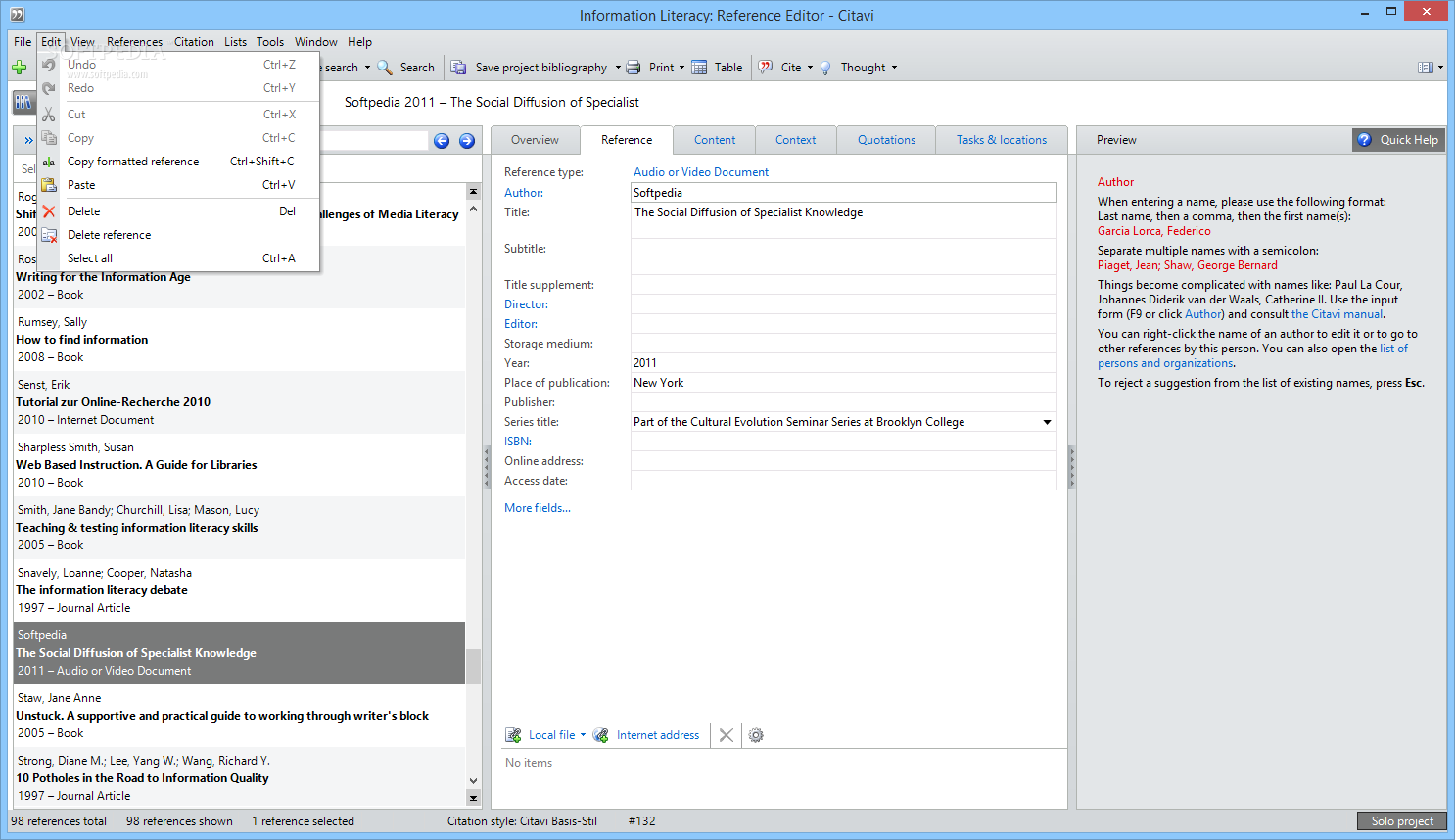This screenshot has width=1455, height=840.
Task: Open attachment settings gear icon
Action: [x=756, y=735]
